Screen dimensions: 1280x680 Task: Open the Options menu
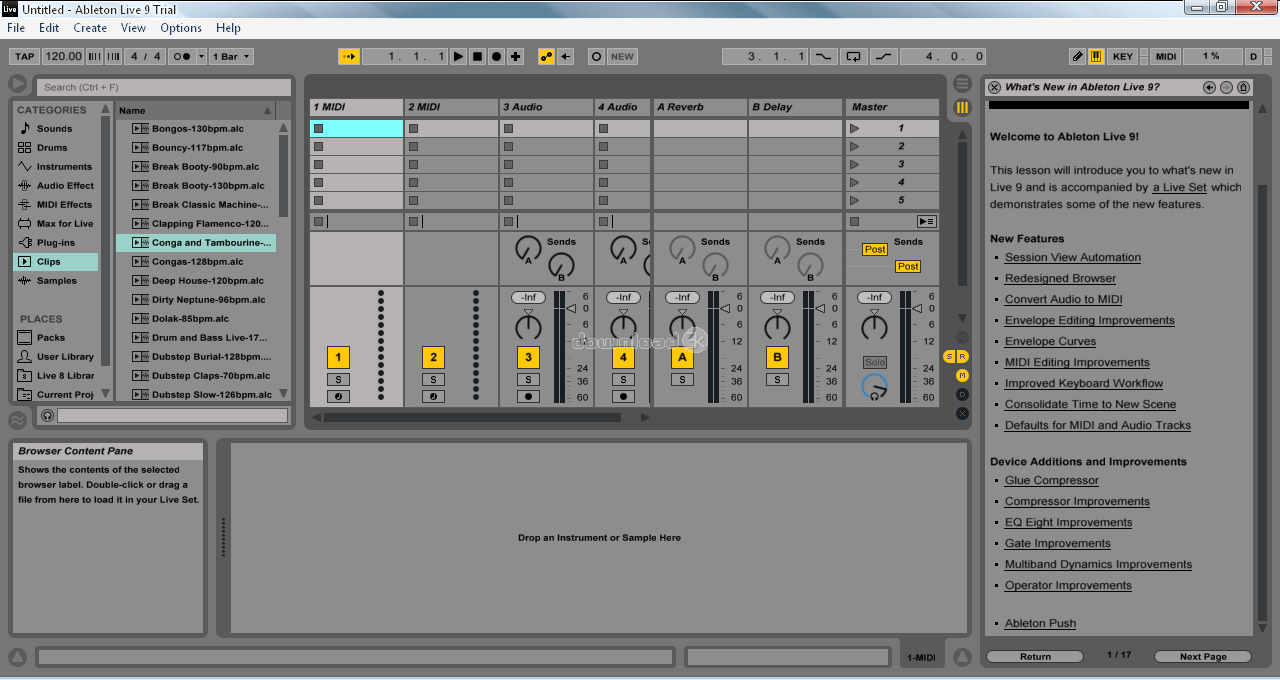point(181,28)
